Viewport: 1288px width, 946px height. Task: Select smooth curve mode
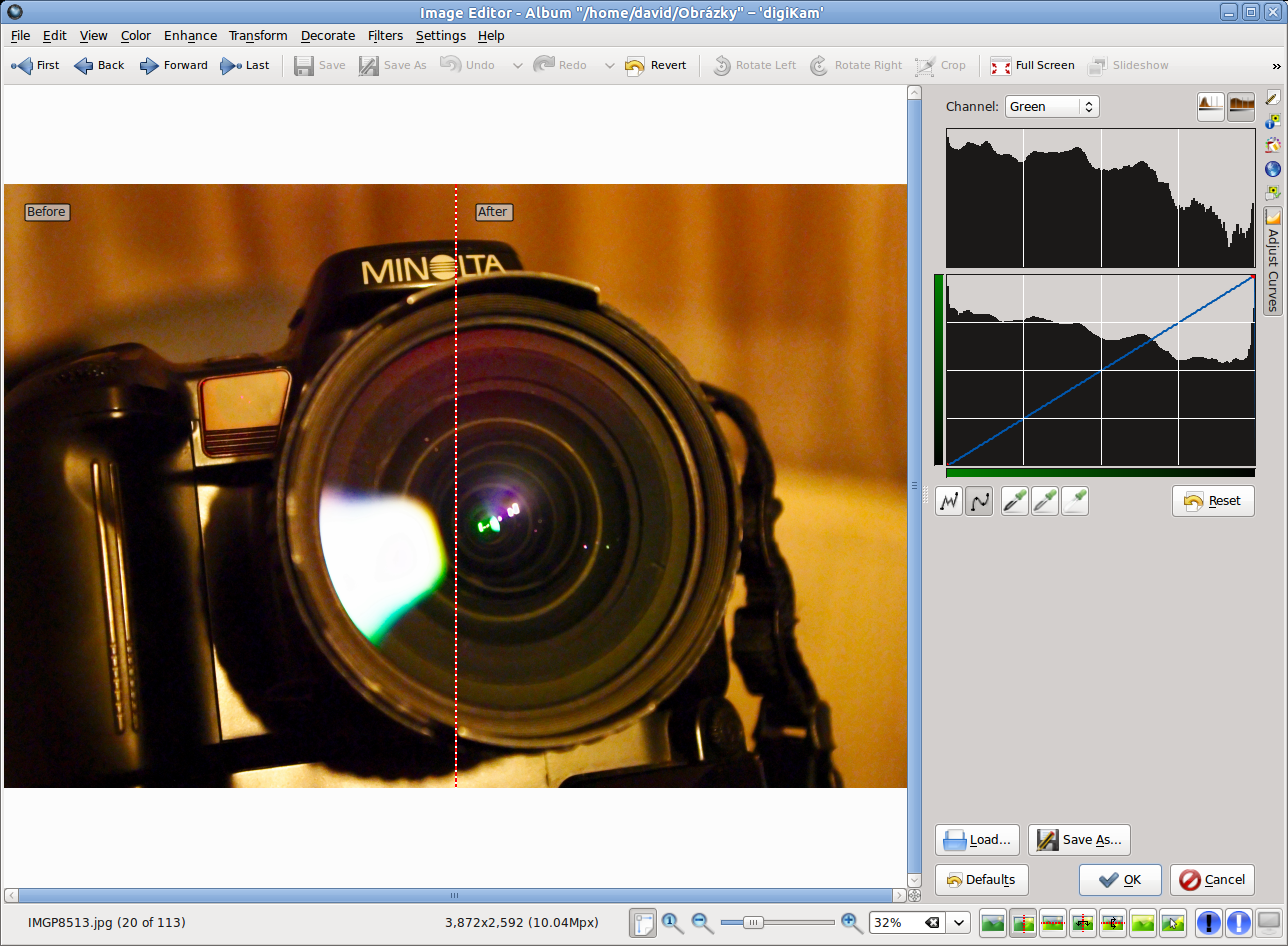pos(979,501)
